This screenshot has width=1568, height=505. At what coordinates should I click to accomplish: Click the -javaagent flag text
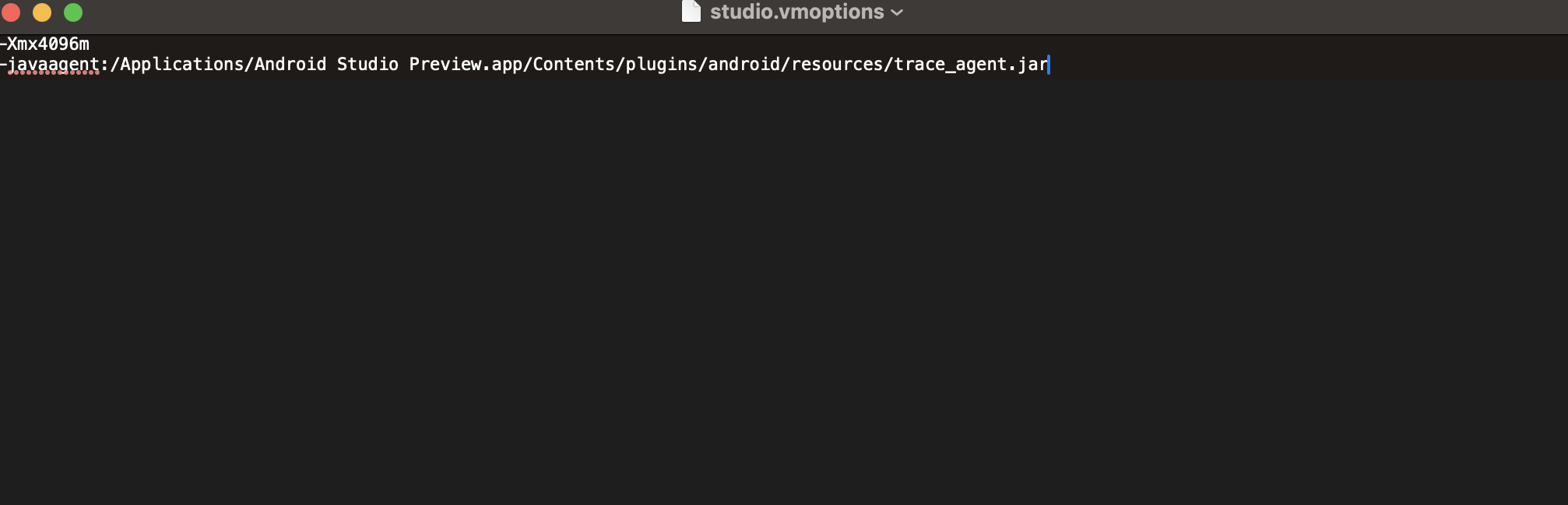coord(51,65)
